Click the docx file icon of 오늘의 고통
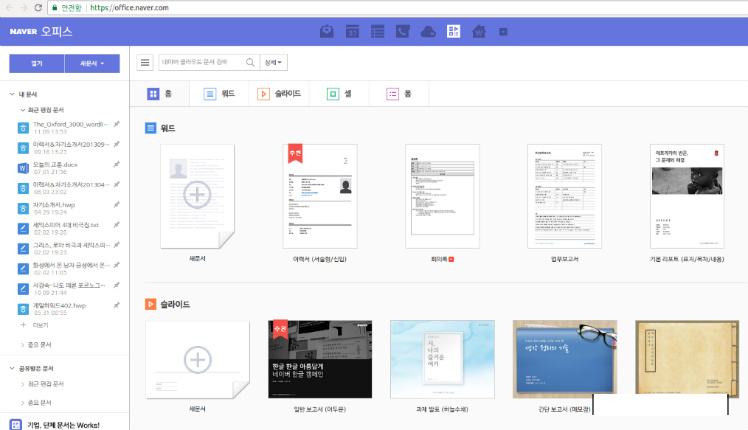This screenshot has width=748, height=430. (23, 168)
